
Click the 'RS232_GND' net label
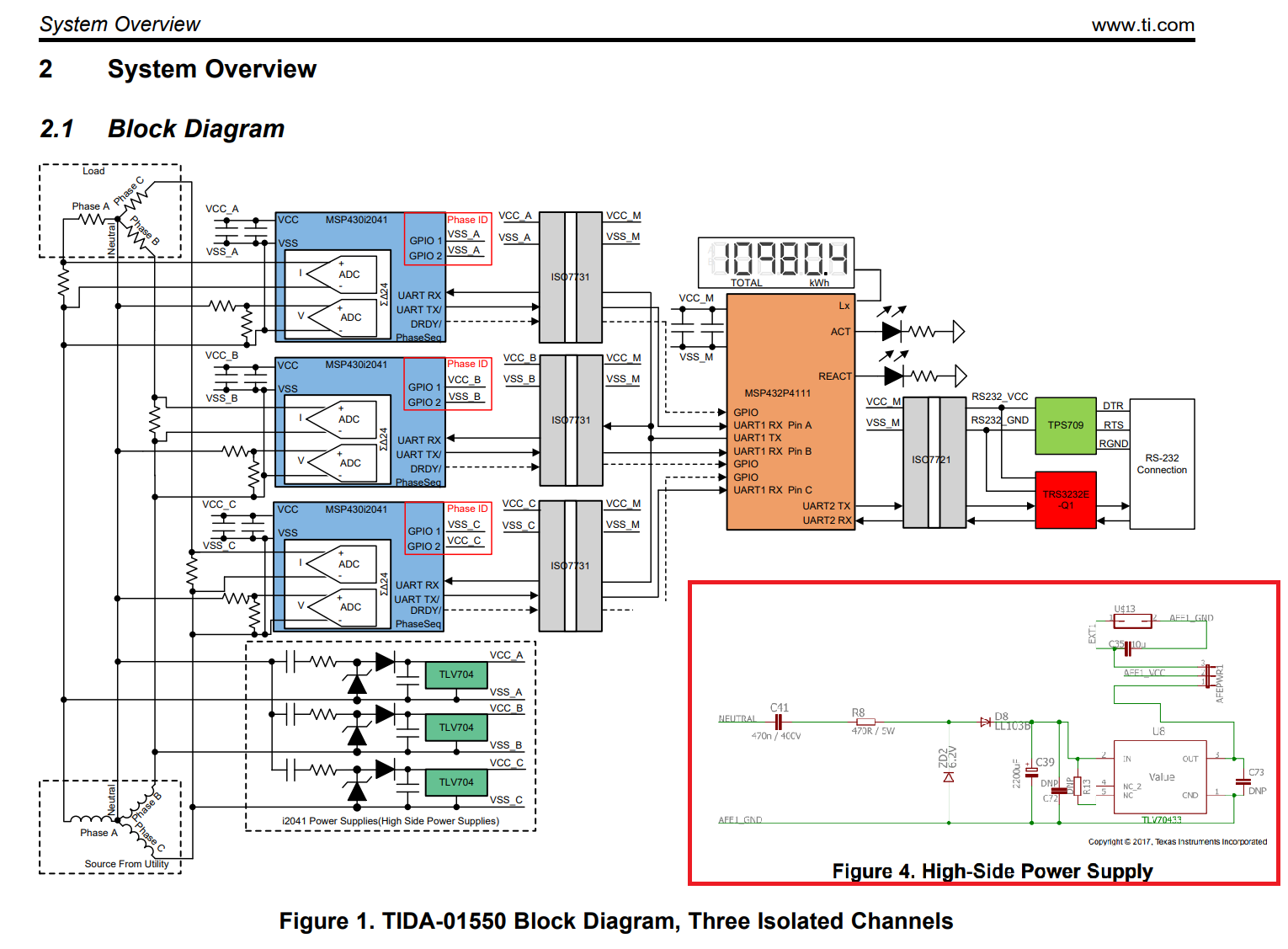pyautogui.click(x=999, y=420)
